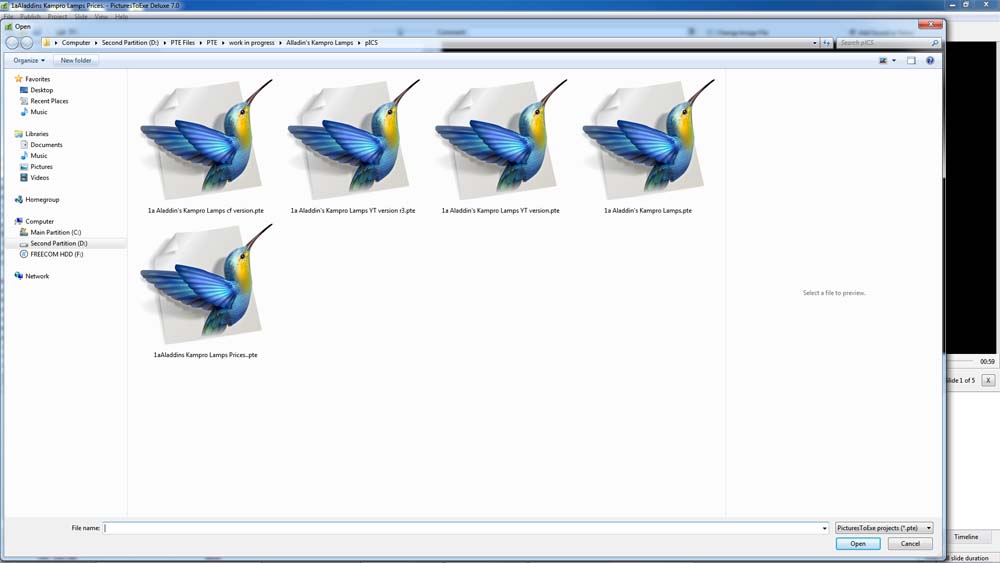
Task: Click the Pictures library icon
Action: click(24, 166)
